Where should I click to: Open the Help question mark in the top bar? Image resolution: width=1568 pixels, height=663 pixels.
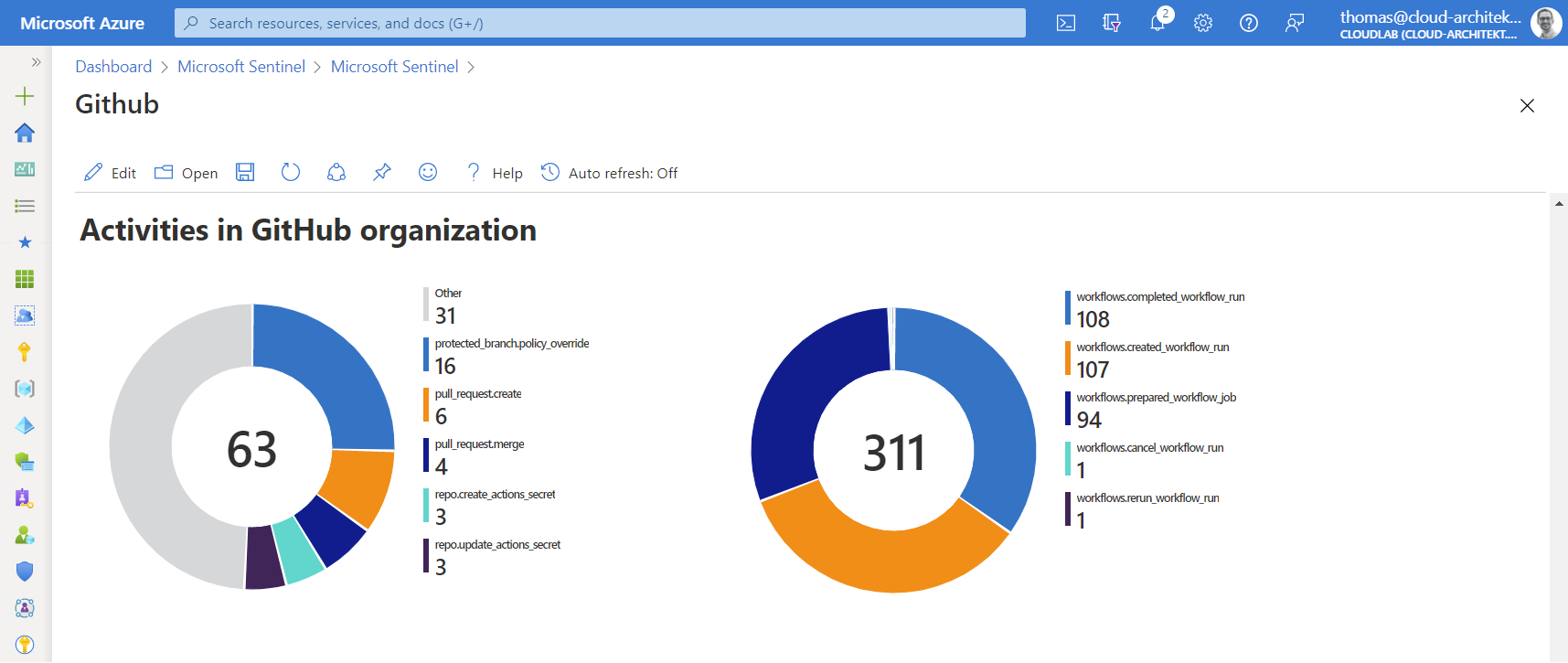1249,23
